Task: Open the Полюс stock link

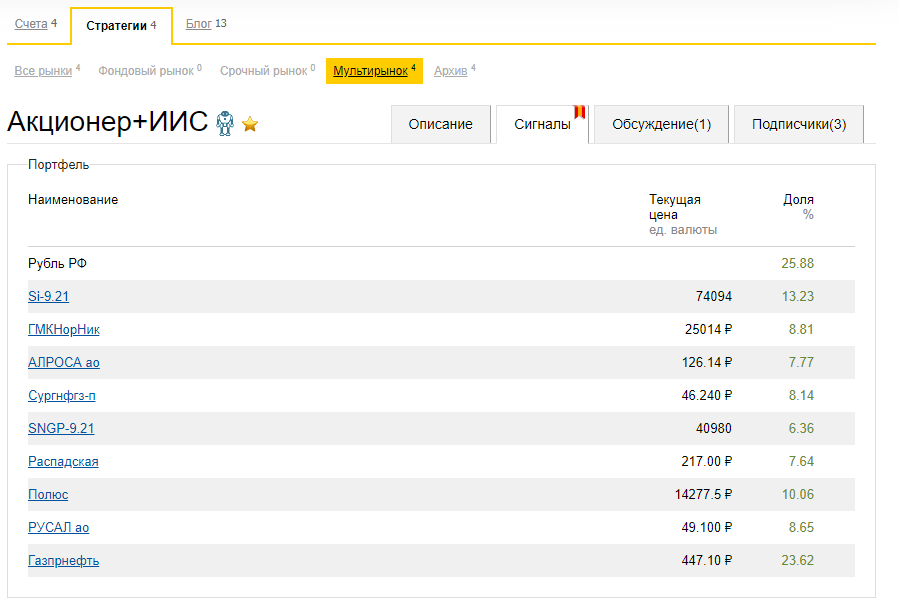Action: [48, 494]
